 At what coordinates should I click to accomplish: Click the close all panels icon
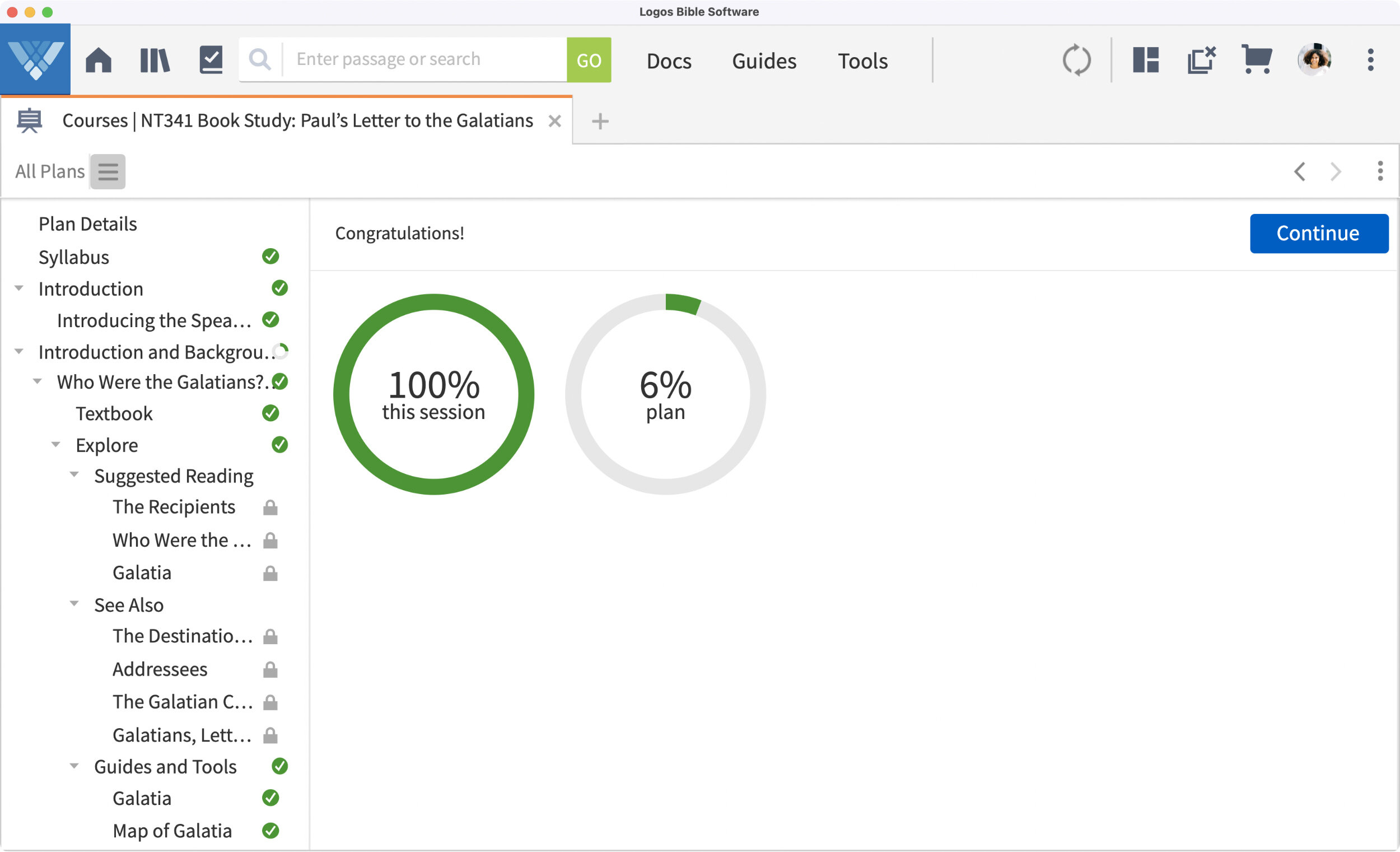1201,60
